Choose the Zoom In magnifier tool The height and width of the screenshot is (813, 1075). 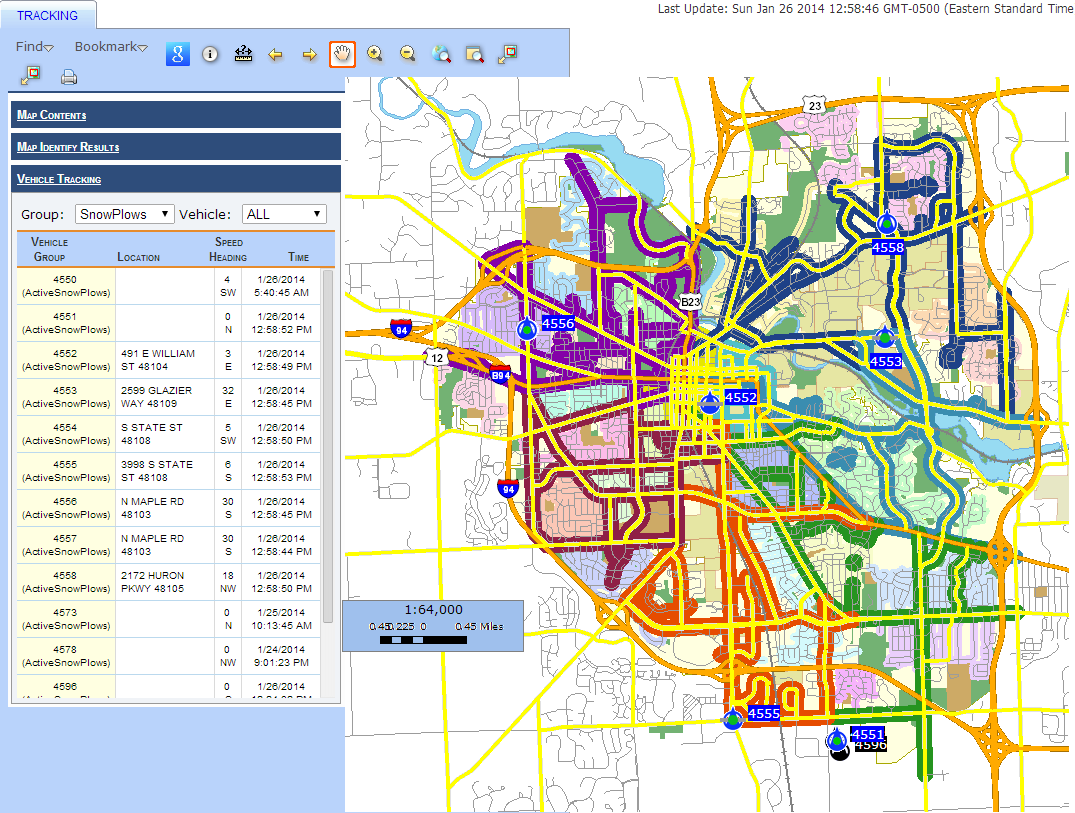375,53
